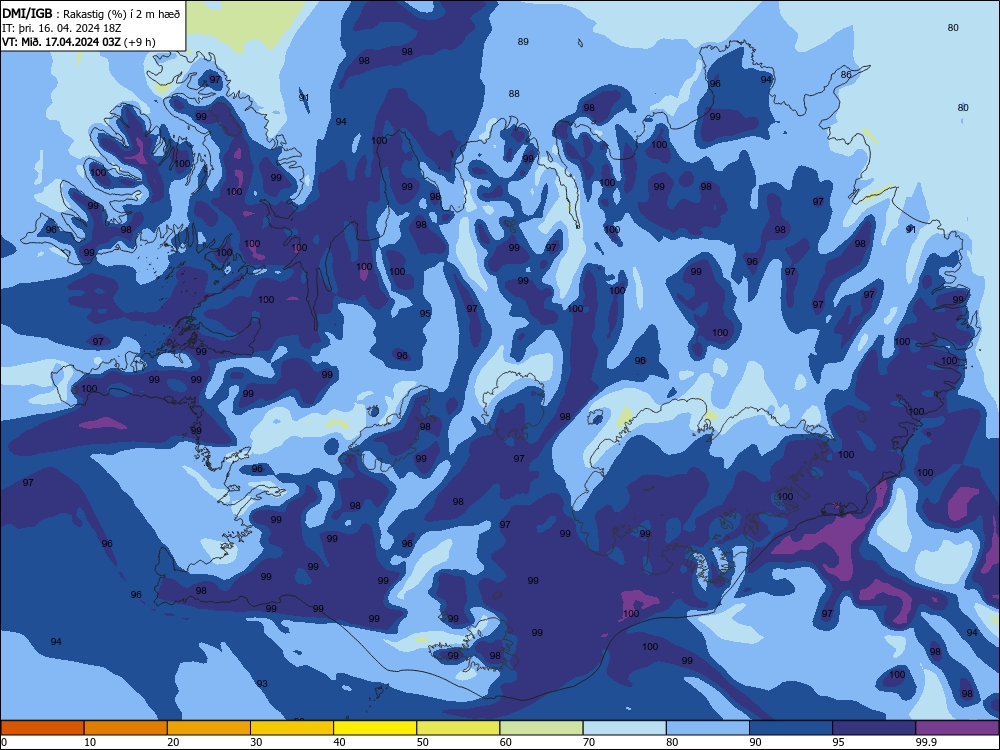Click the map humidity value '93'

click(x=262, y=684)
